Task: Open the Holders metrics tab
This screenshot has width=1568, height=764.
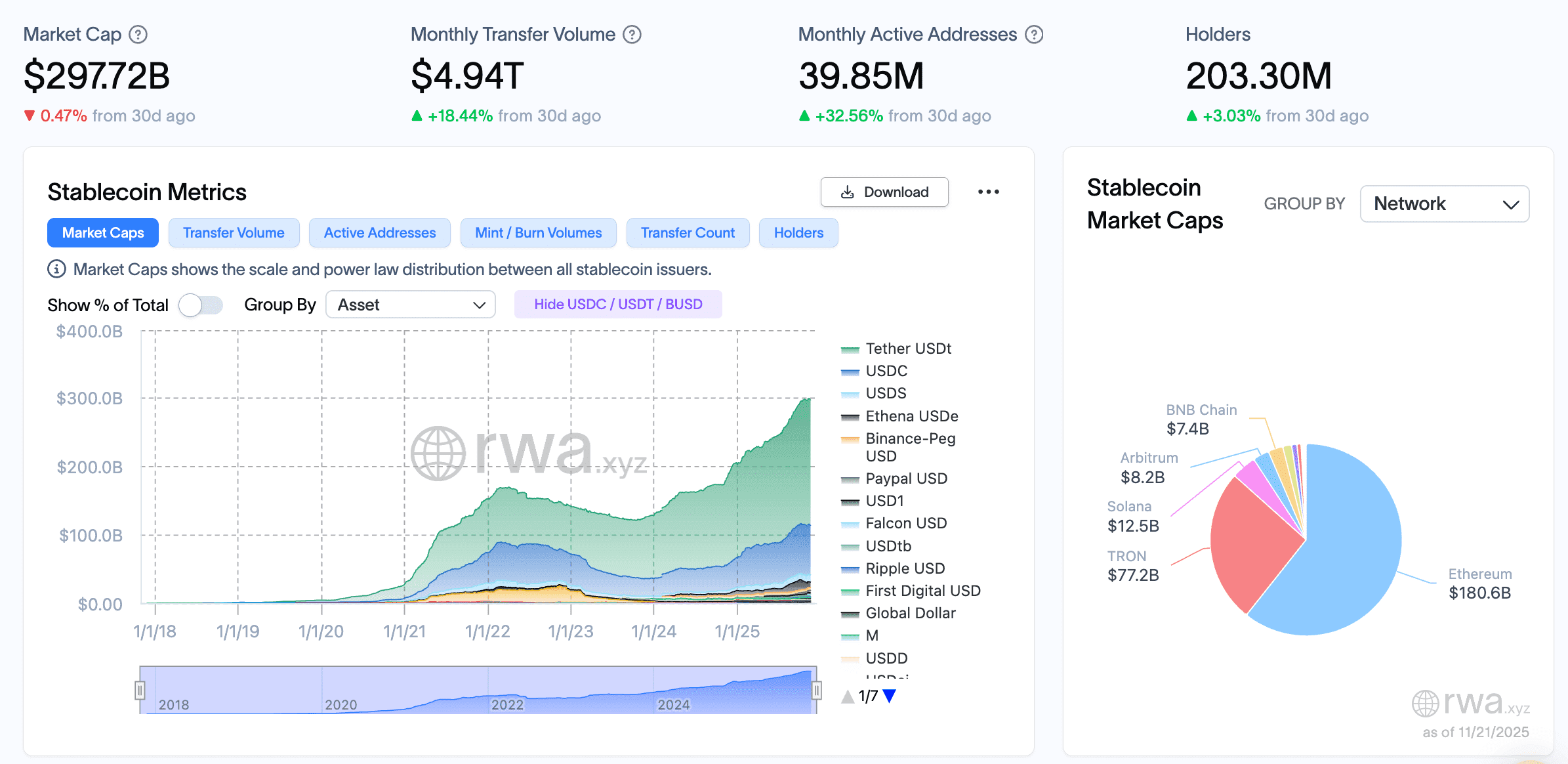Action: click(798, 233)
